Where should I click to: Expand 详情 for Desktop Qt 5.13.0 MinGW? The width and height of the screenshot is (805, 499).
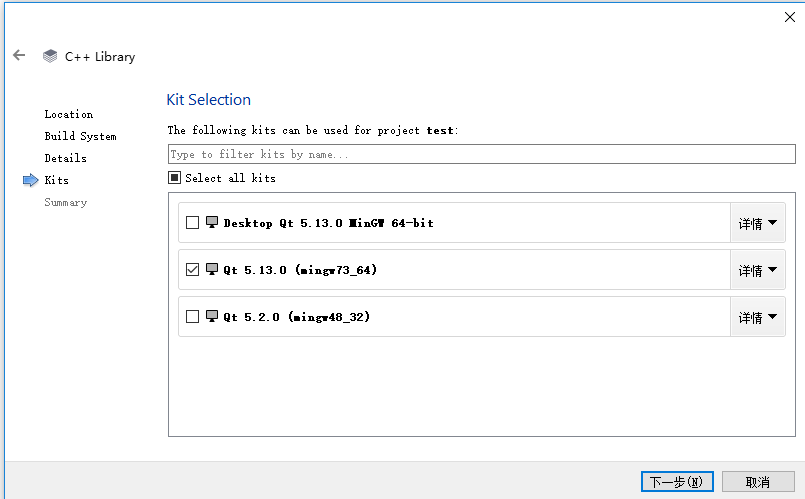tap(757, 223)
